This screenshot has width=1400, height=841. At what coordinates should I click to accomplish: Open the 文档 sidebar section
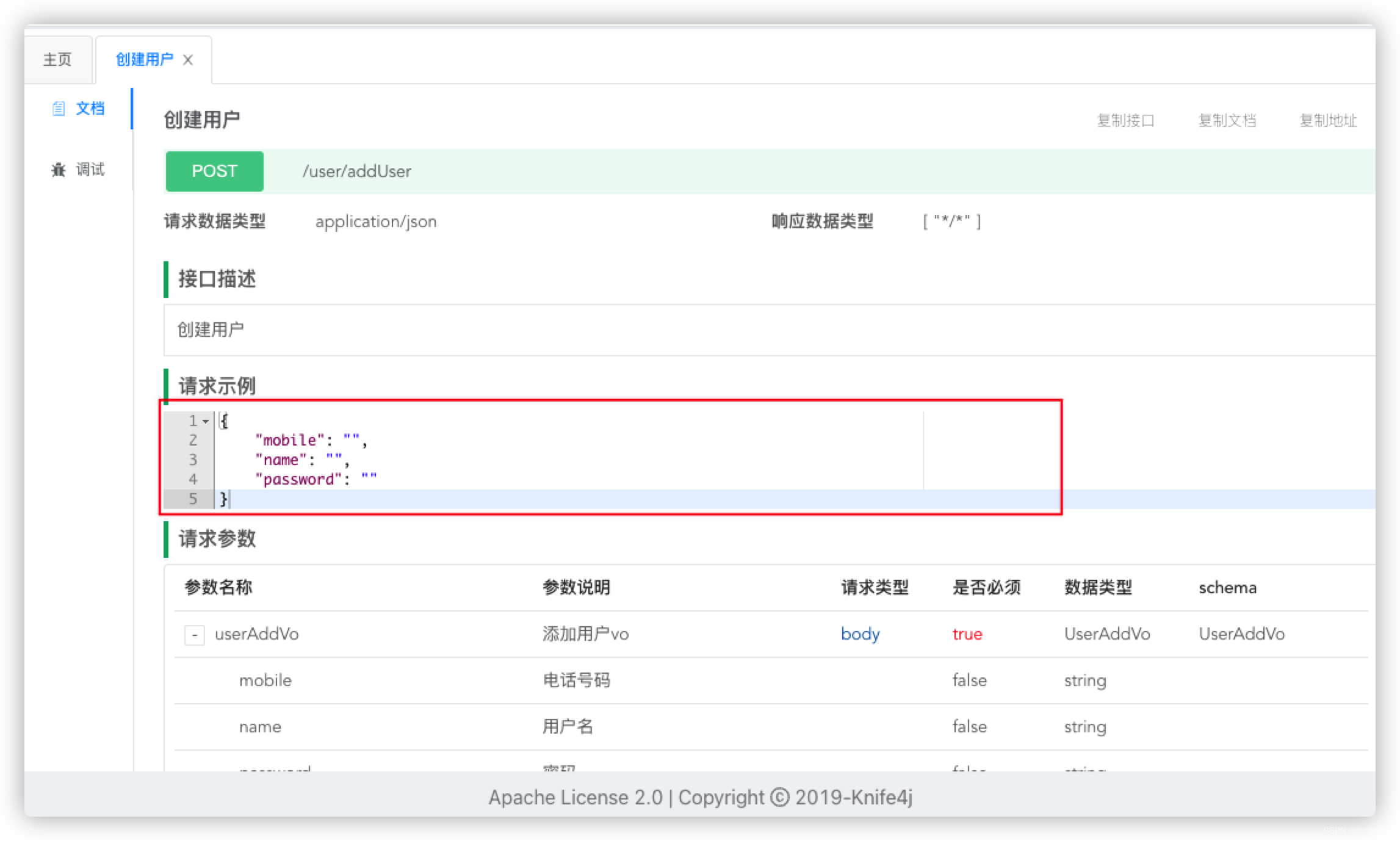[89, 109]
